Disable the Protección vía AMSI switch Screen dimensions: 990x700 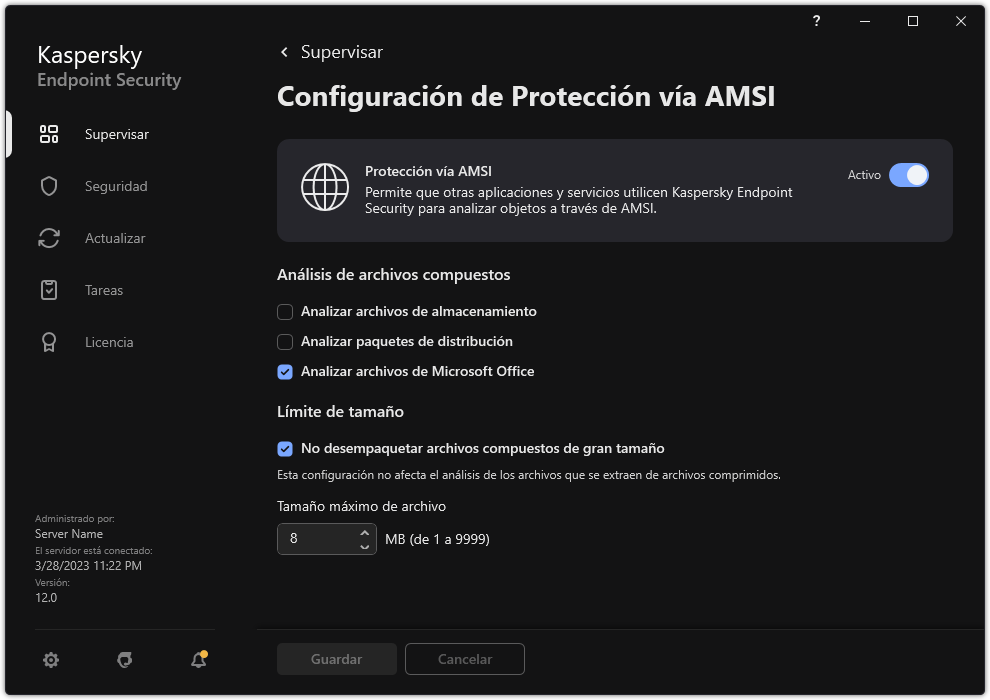pyautogui.click(x=909, y=175)
